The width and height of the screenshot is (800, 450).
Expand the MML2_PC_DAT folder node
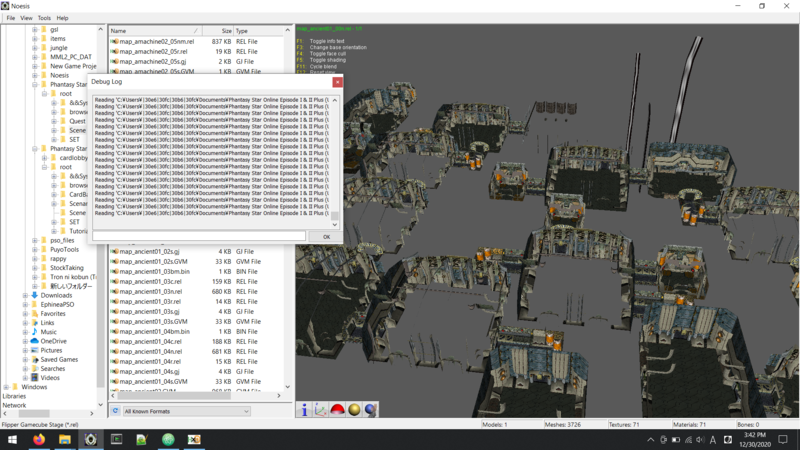tap(35, 57)
